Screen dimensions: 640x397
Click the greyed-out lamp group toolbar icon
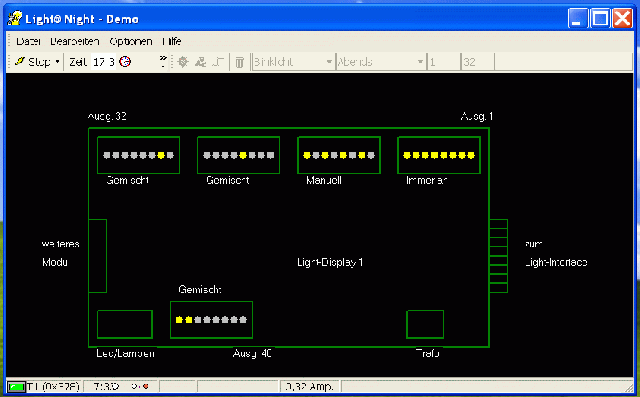coord(200,62)
